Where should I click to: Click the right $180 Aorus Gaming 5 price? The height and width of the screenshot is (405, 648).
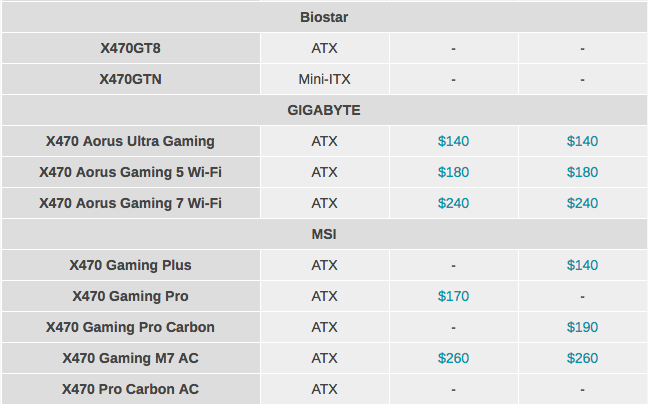(x=582, y=172)
